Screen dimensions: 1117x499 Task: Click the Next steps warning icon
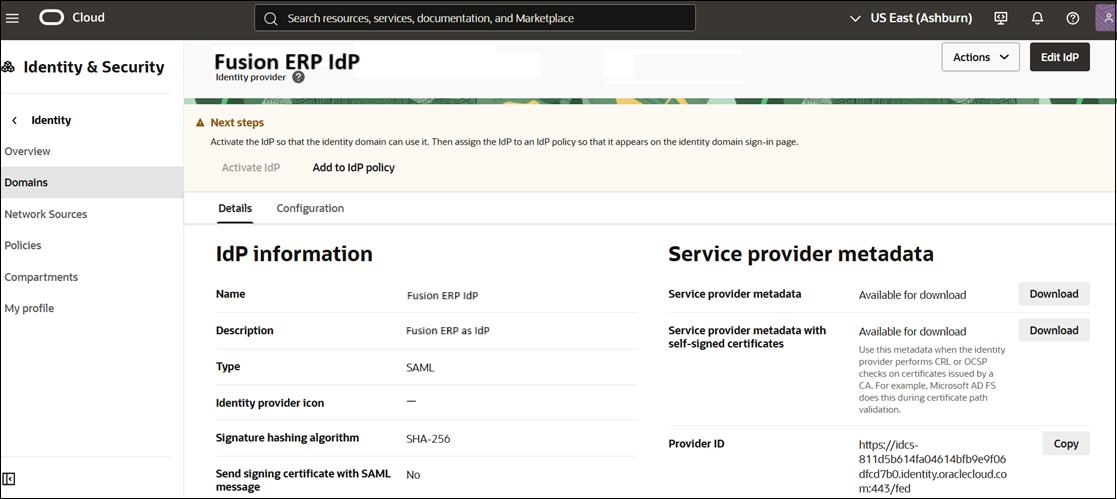(201, 123)
